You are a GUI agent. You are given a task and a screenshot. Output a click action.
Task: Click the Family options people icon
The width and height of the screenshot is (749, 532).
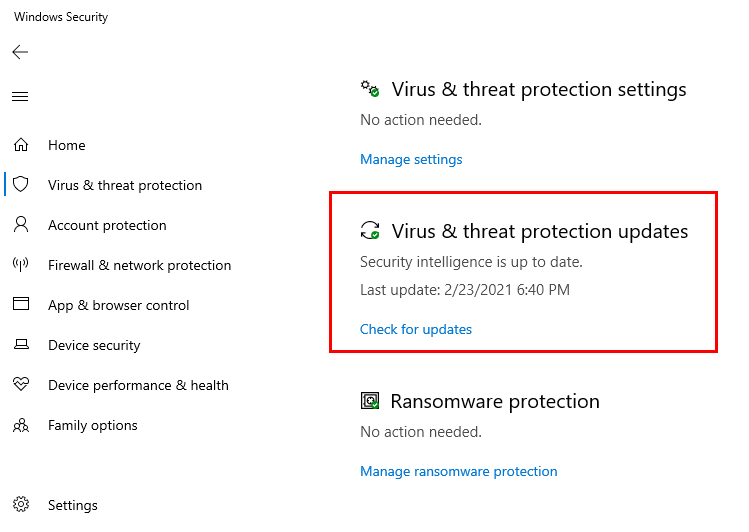21,425
